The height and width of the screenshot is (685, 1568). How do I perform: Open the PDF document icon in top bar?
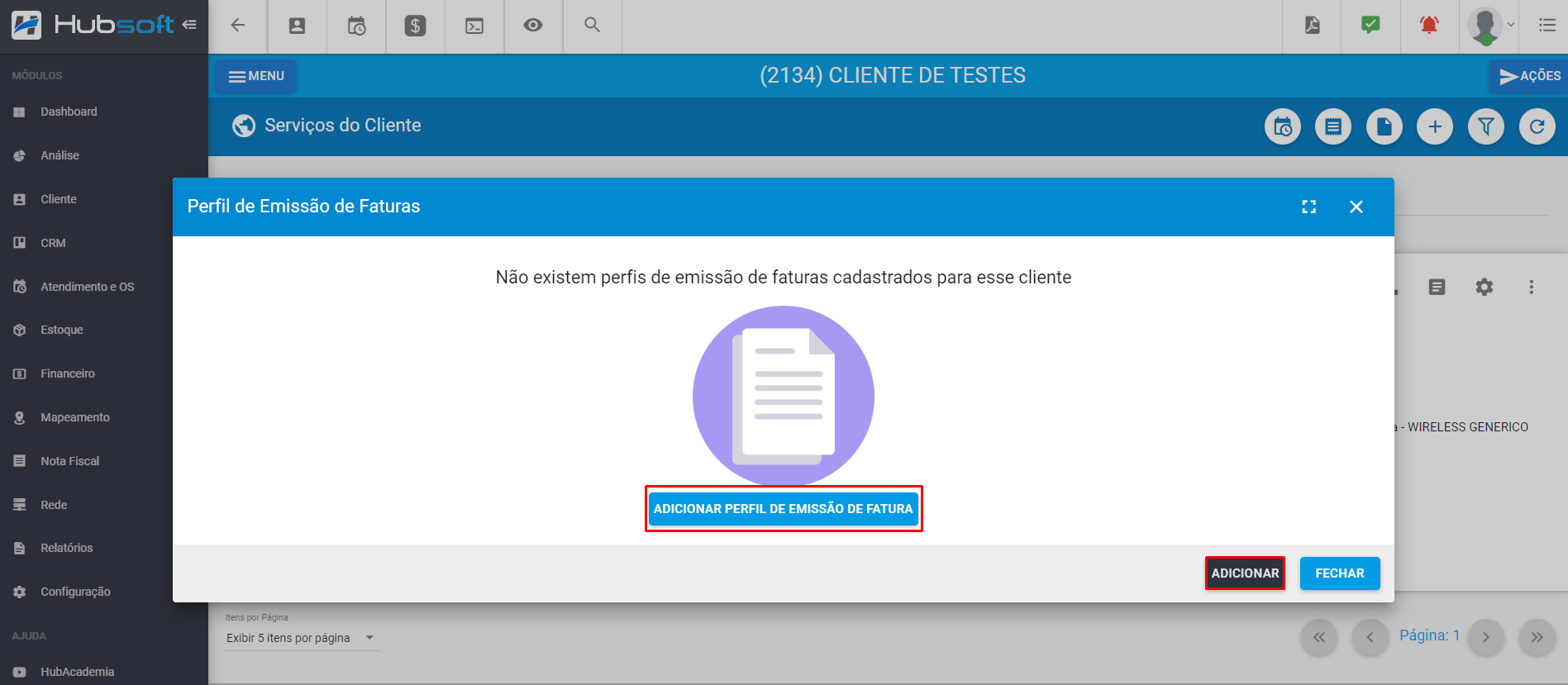(1312, 26)
